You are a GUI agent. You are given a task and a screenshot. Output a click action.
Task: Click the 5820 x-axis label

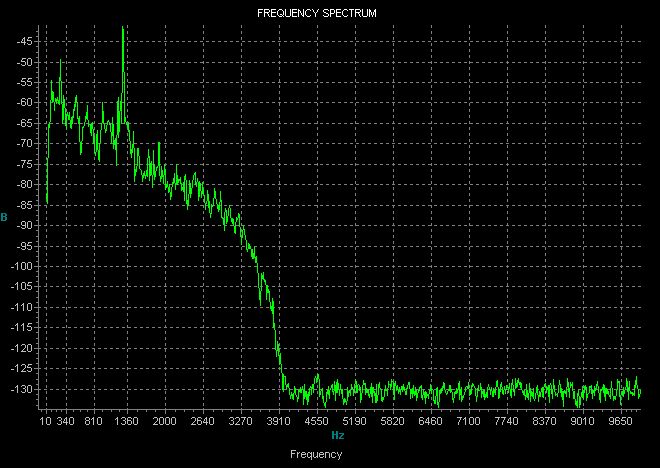[x=392, y=421]
